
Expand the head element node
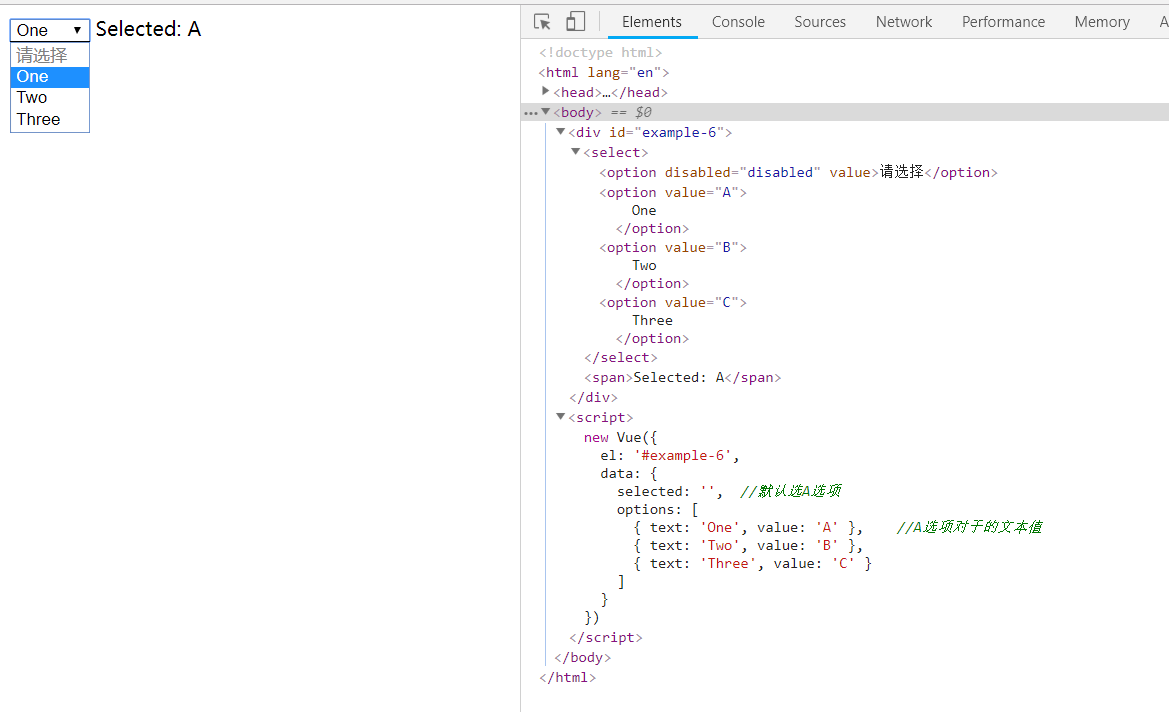point(546,92)
